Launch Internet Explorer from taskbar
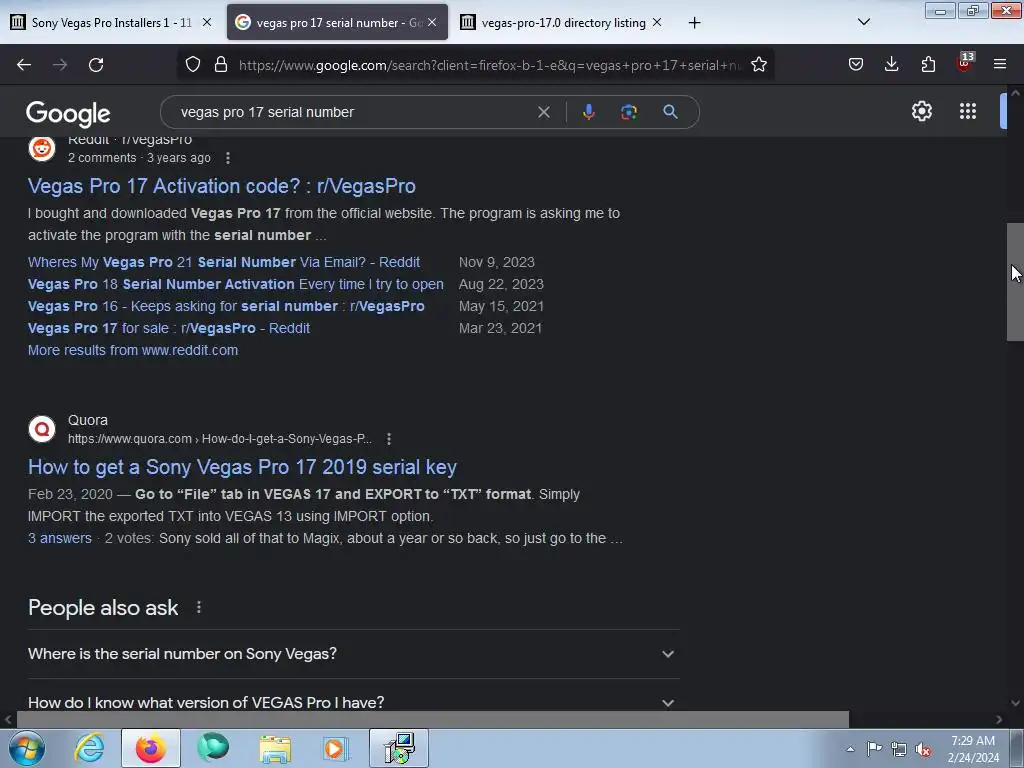Viewport: 1024px width, 768px height. [89, 748]
